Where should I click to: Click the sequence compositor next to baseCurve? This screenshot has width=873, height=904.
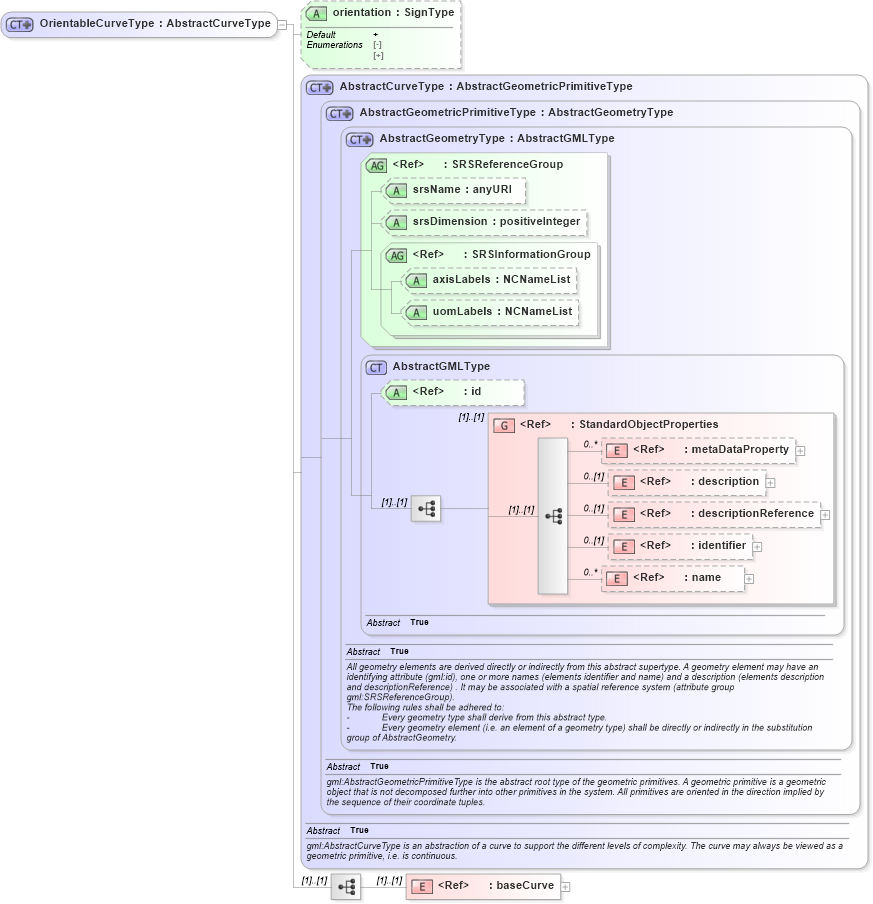(346, 887)
